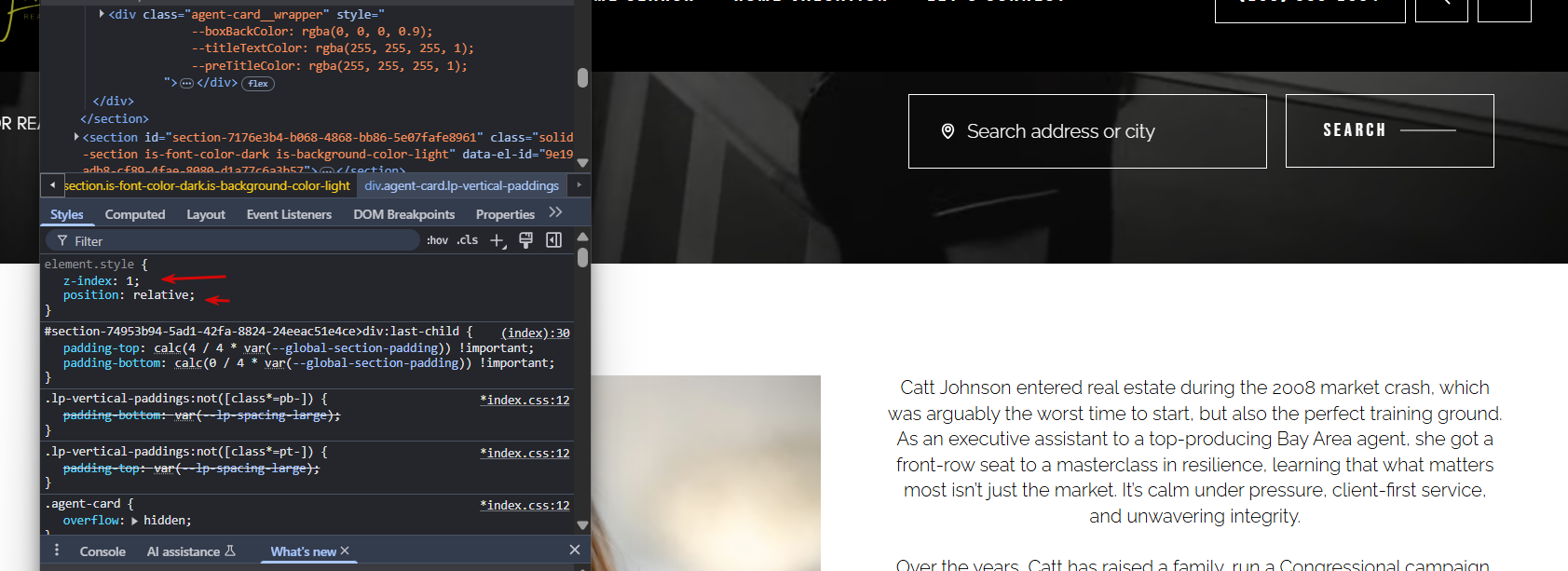Open the (index):30 source link
1568x571 pixels.
pyautogui.click(x=536, y=333)
